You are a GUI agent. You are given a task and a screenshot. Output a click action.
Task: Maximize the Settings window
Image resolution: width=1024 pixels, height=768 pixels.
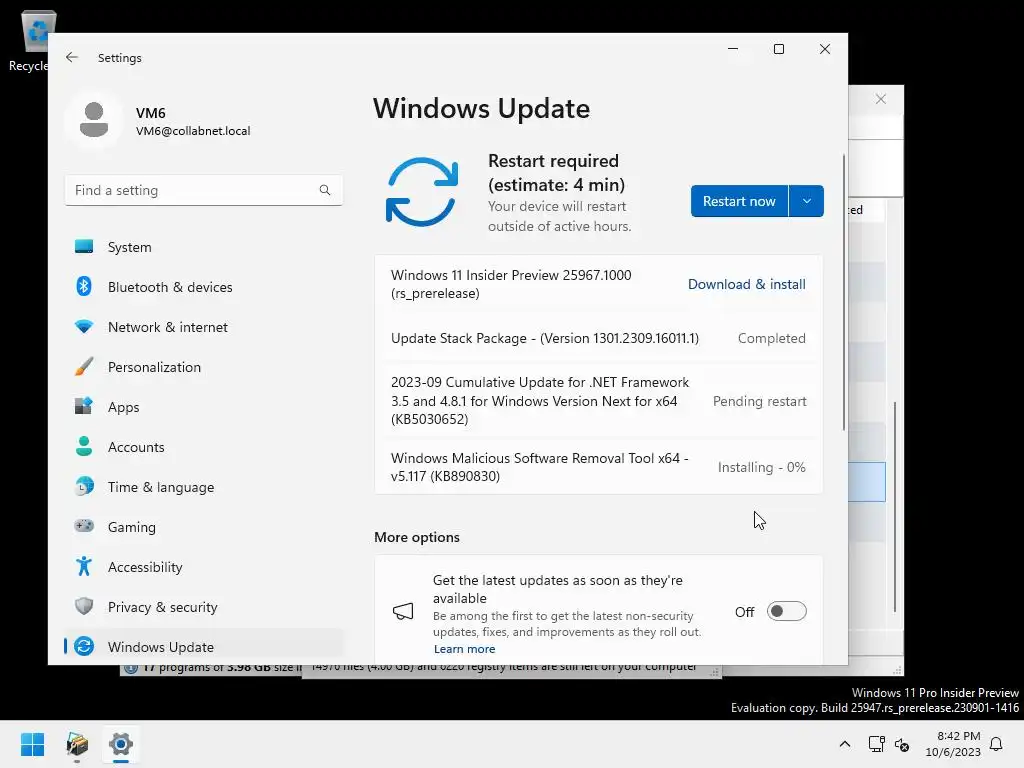pyautogui.click(x=778, y=49)
